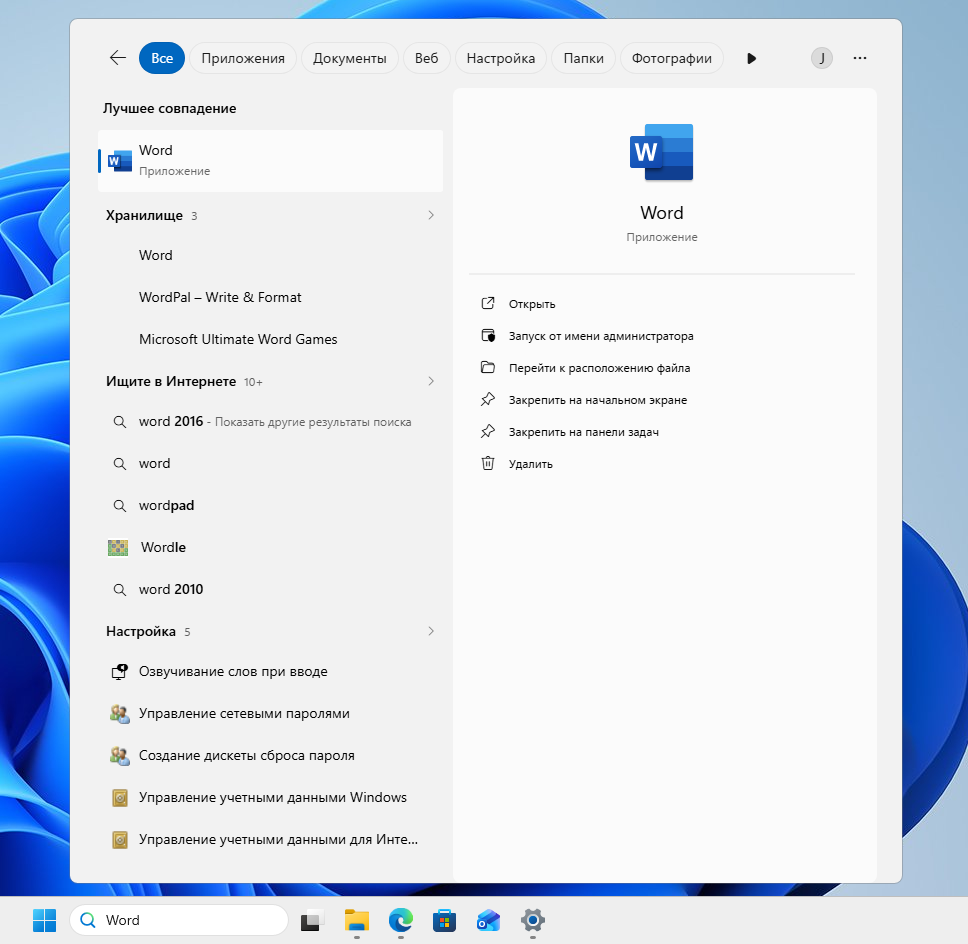Click pin icon beside Закрепить на начальном экране

coord(488,399)
